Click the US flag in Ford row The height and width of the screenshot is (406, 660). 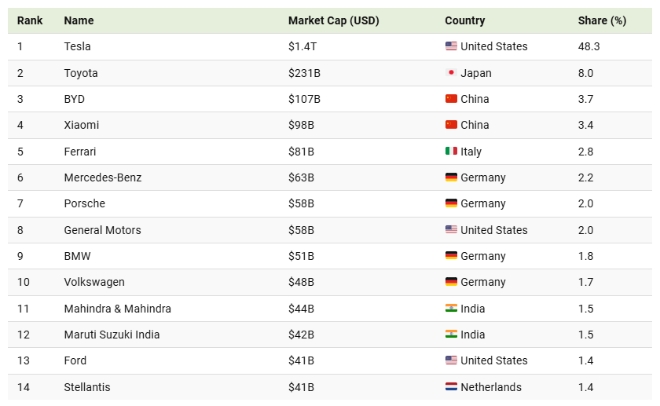pos(451,361)
